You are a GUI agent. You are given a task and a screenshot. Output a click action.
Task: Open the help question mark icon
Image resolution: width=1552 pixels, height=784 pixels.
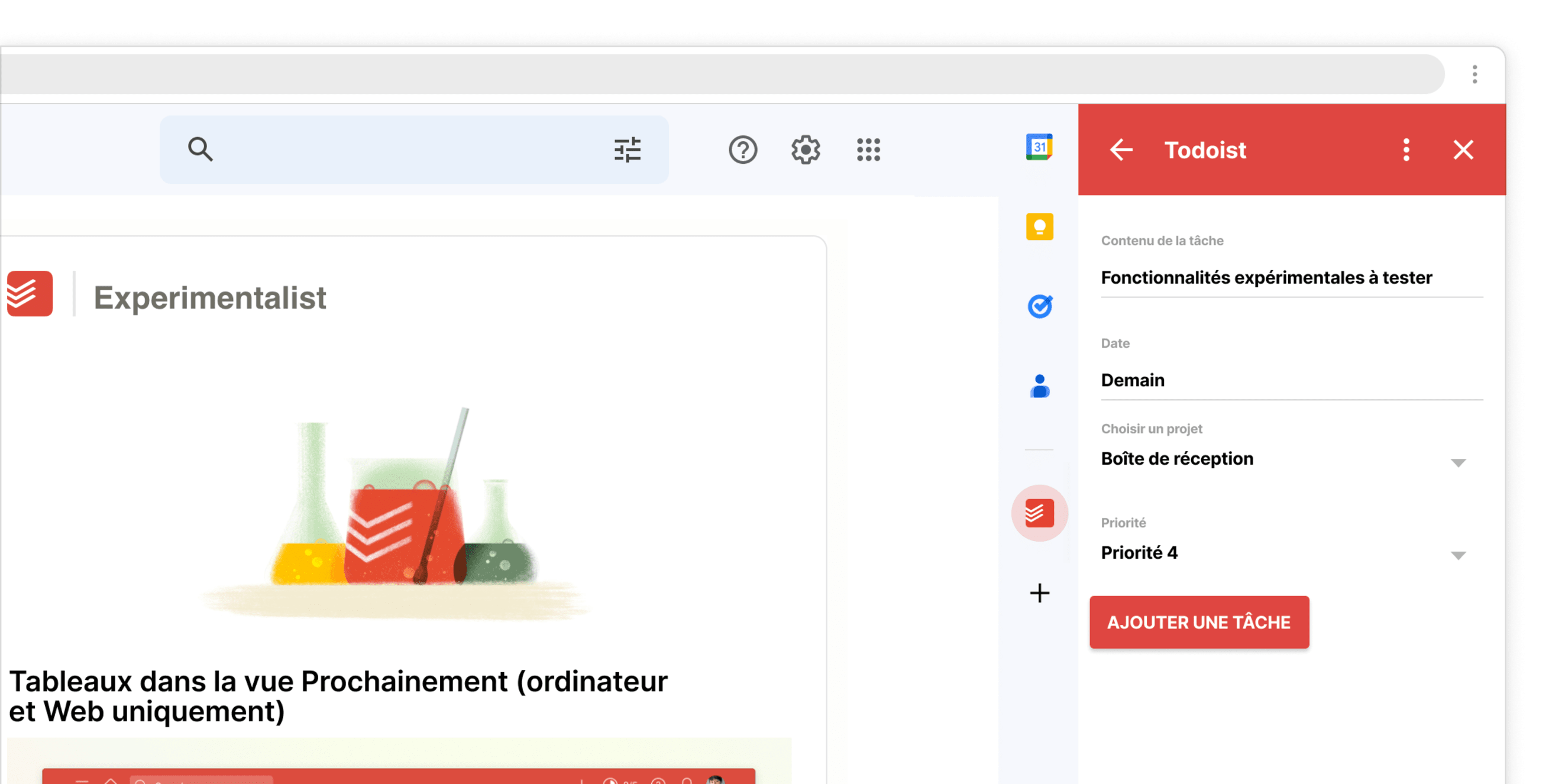coord(742,150)
